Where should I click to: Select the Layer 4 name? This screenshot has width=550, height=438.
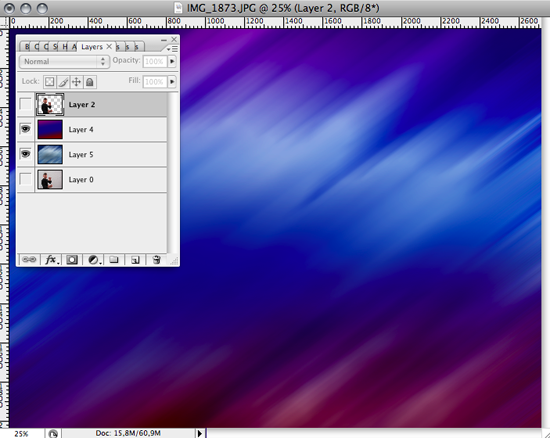81,129
